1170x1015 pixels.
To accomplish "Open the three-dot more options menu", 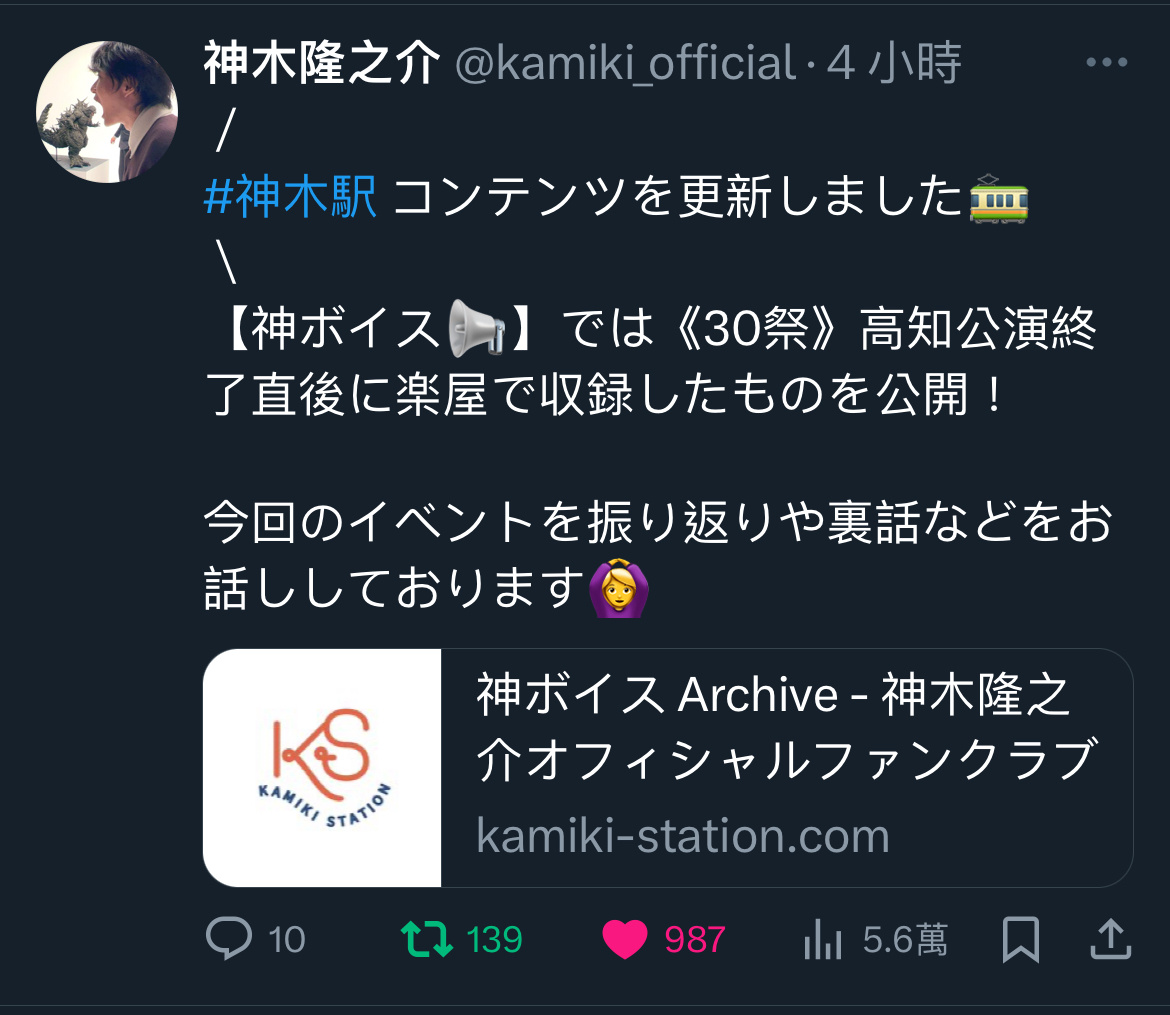I will 1107,62.
